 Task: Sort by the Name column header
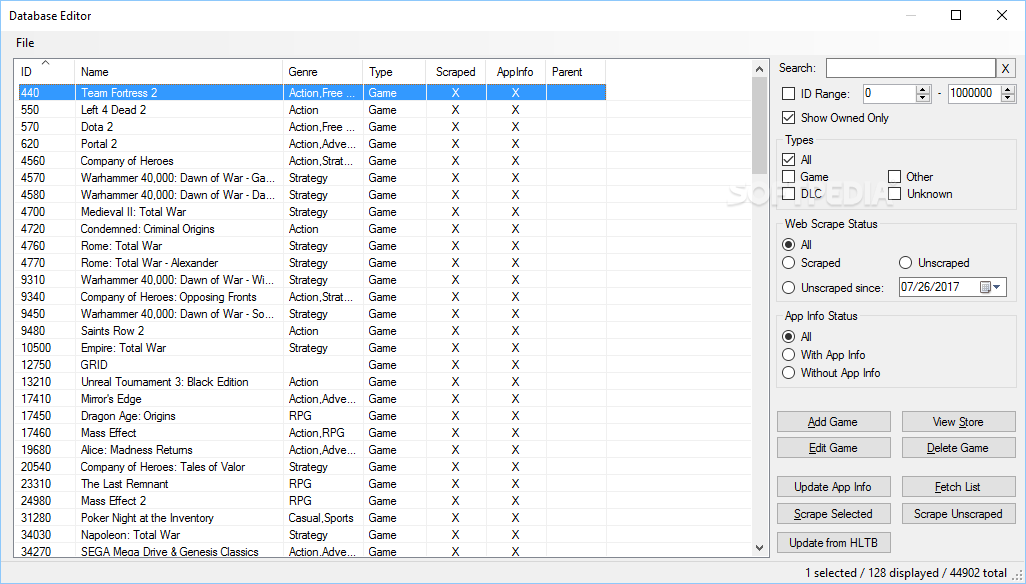179,72
